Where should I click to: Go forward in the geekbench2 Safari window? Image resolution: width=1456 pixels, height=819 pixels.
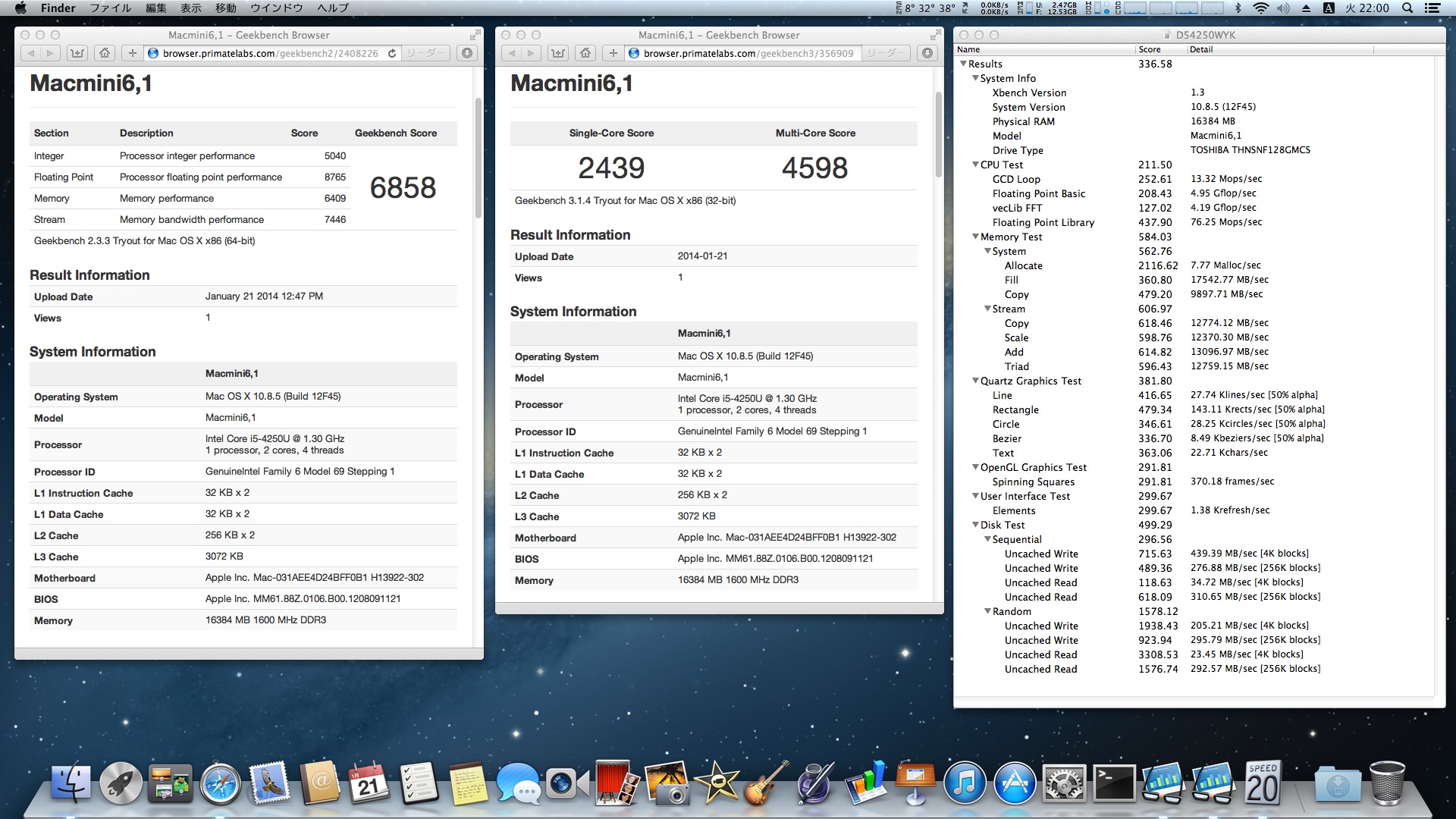pyautogui.click(x=50, y=53)
